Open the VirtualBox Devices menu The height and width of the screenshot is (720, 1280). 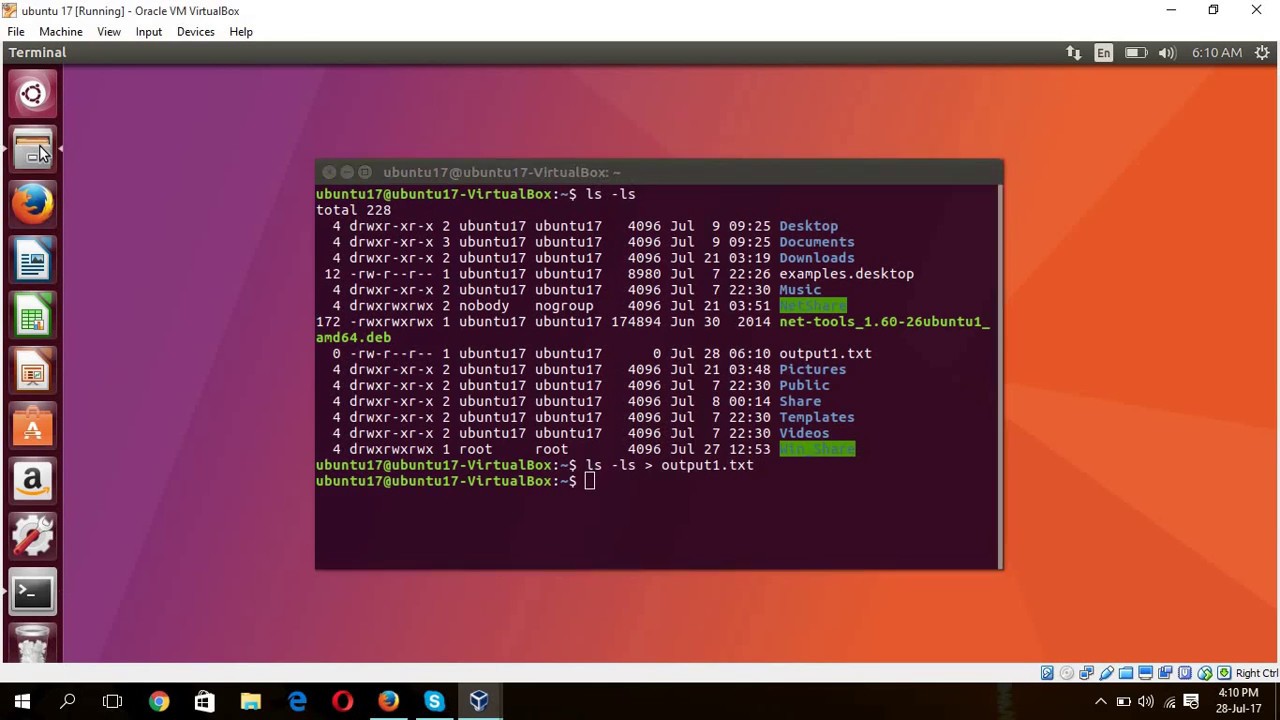coord(196,32)
